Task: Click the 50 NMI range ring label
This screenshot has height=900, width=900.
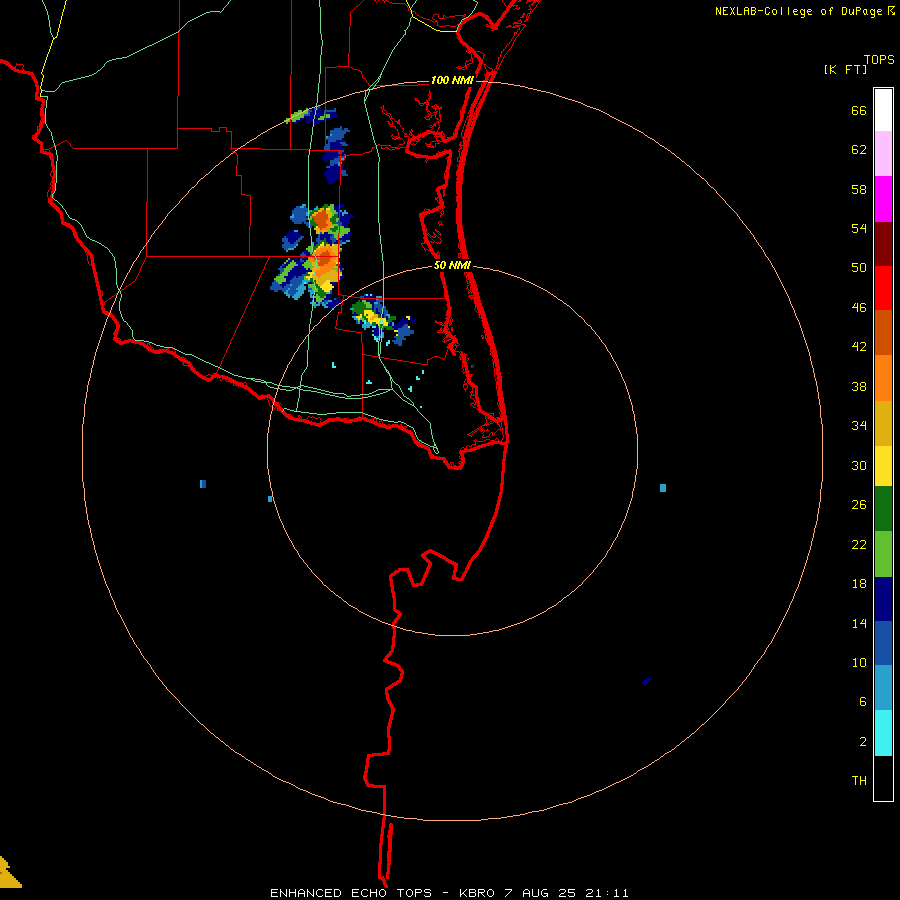Action: click(x=452, y=265)
